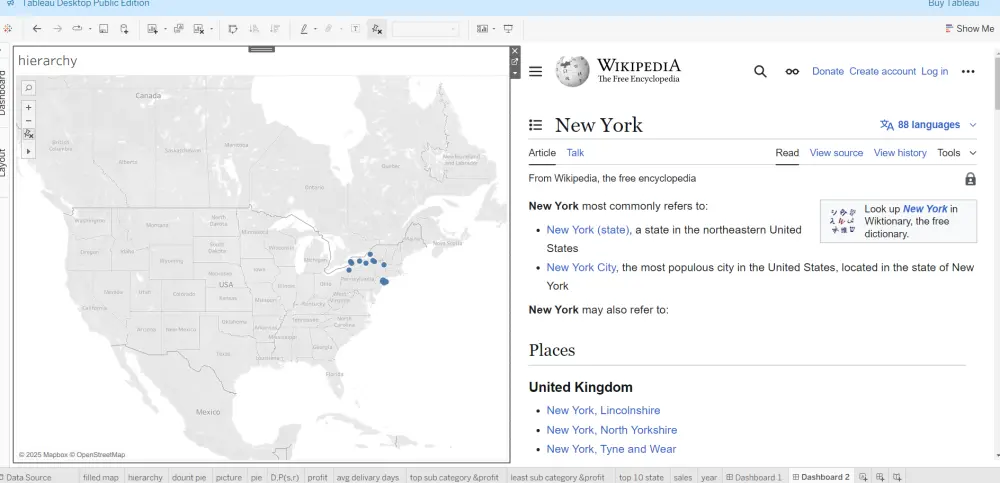The height and width of the screenshot is (483, 1000).
Task: Switch to the filled map sheet tab
Action: 101,477
